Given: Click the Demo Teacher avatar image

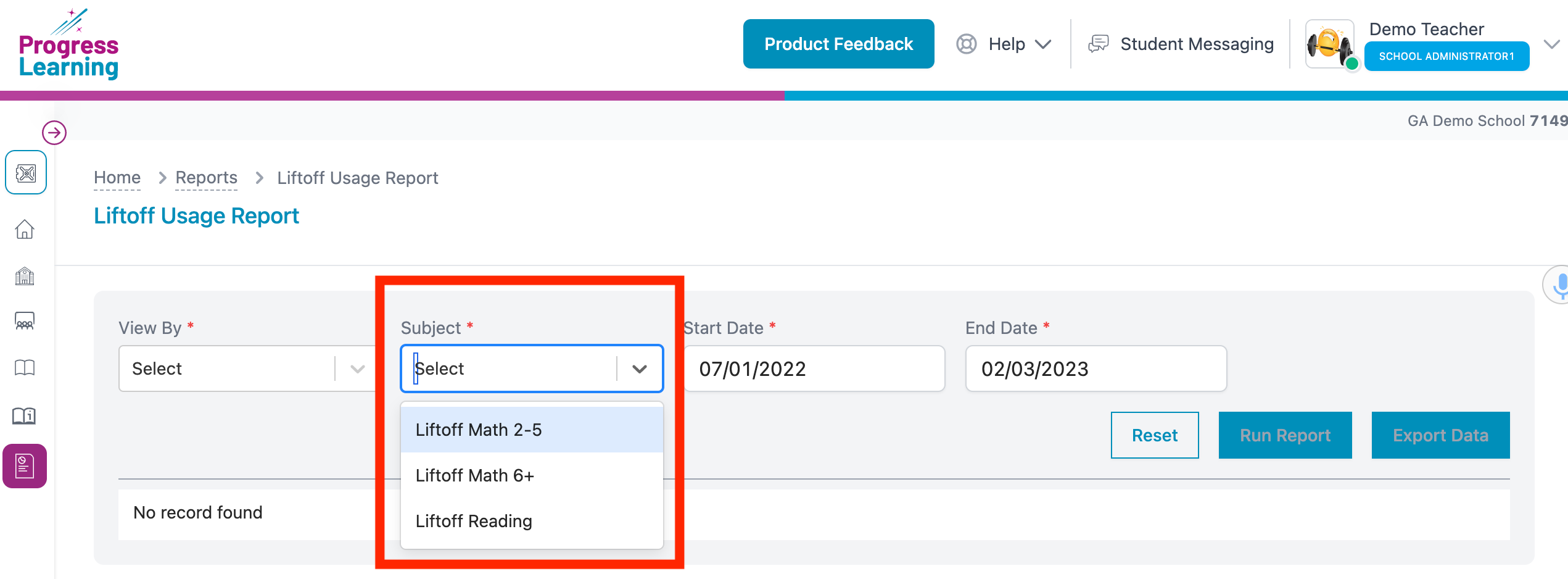Looking at the screenshot, I should pyautogui.click(x=1330, y=44).
